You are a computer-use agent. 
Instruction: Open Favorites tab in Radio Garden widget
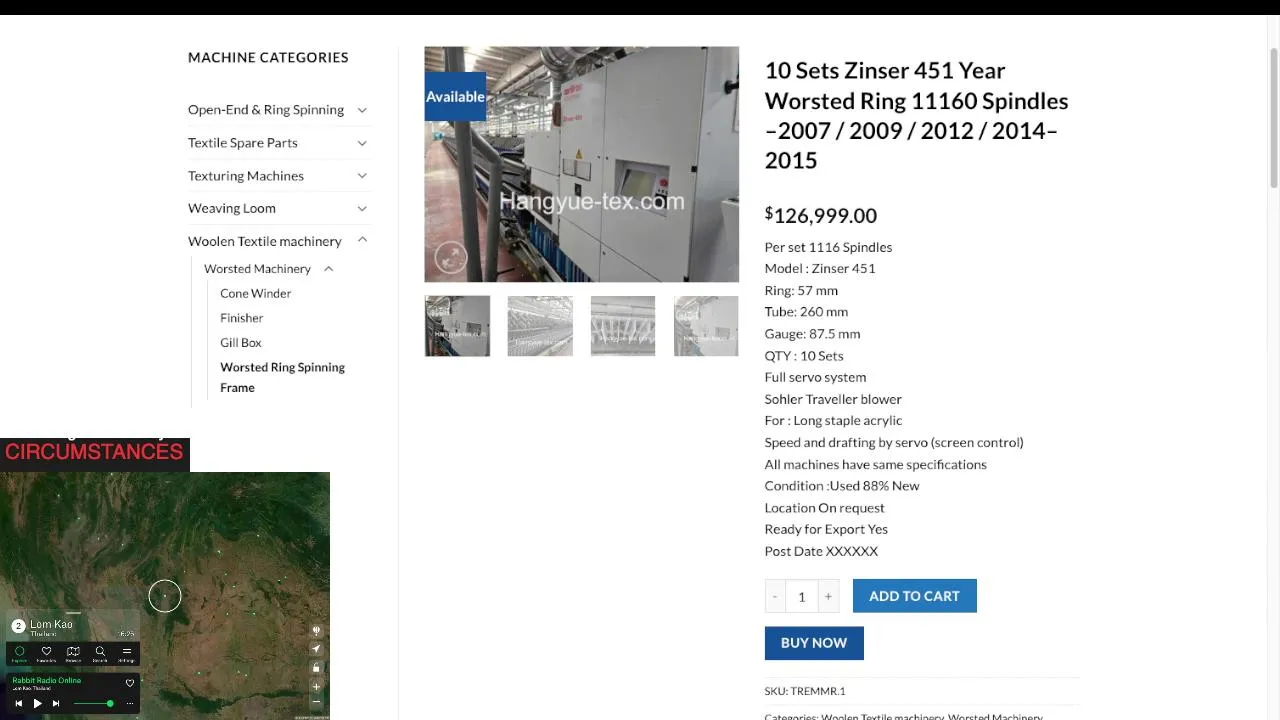coord(46,654)
